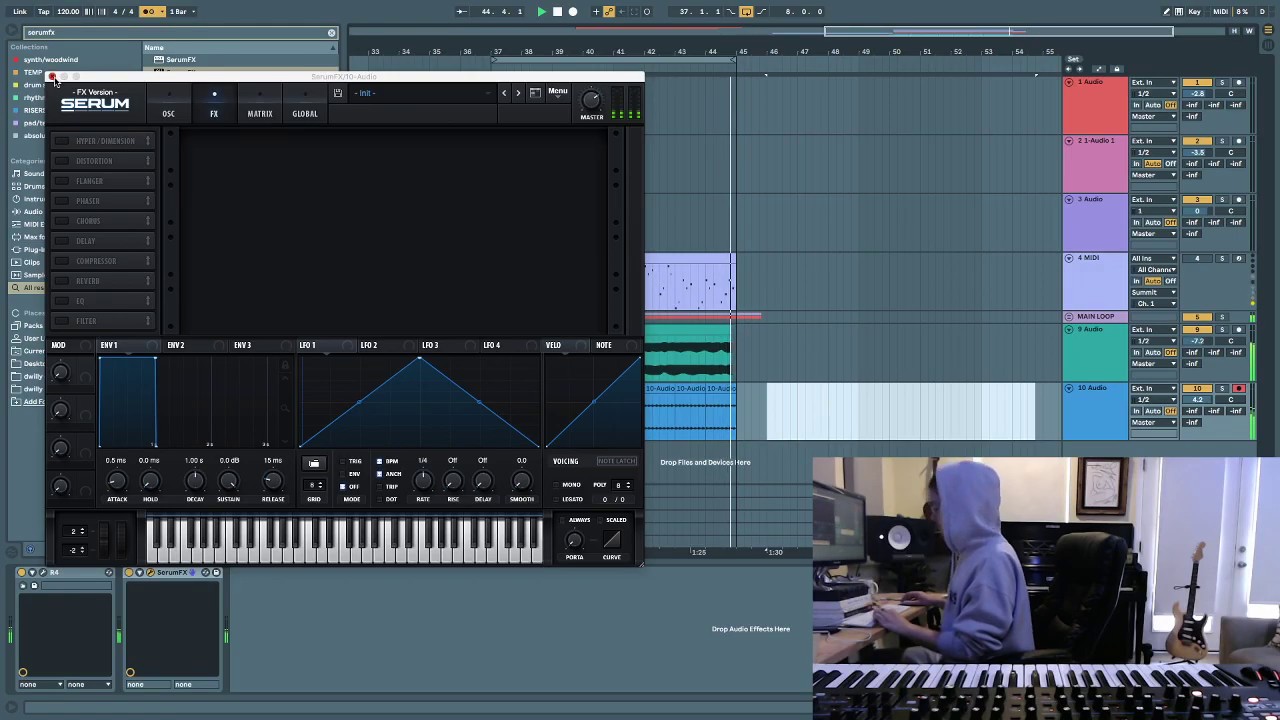Fold the 4 MIDI track
Image resolution: width=1280 pixels, height=720 pixels.
[1069, 258]
